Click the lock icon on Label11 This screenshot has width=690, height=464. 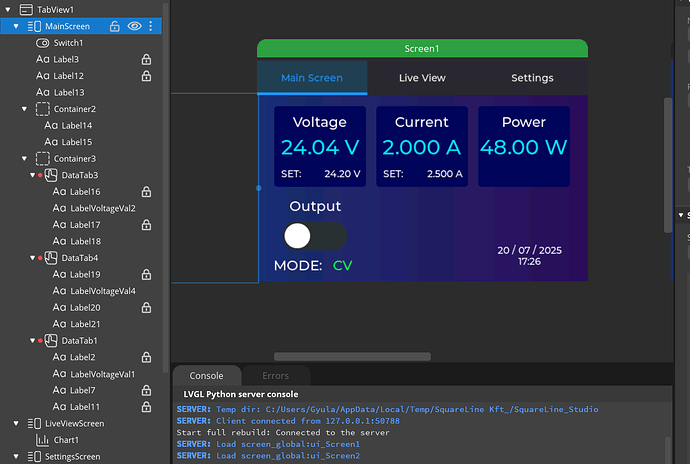[147, 407]
